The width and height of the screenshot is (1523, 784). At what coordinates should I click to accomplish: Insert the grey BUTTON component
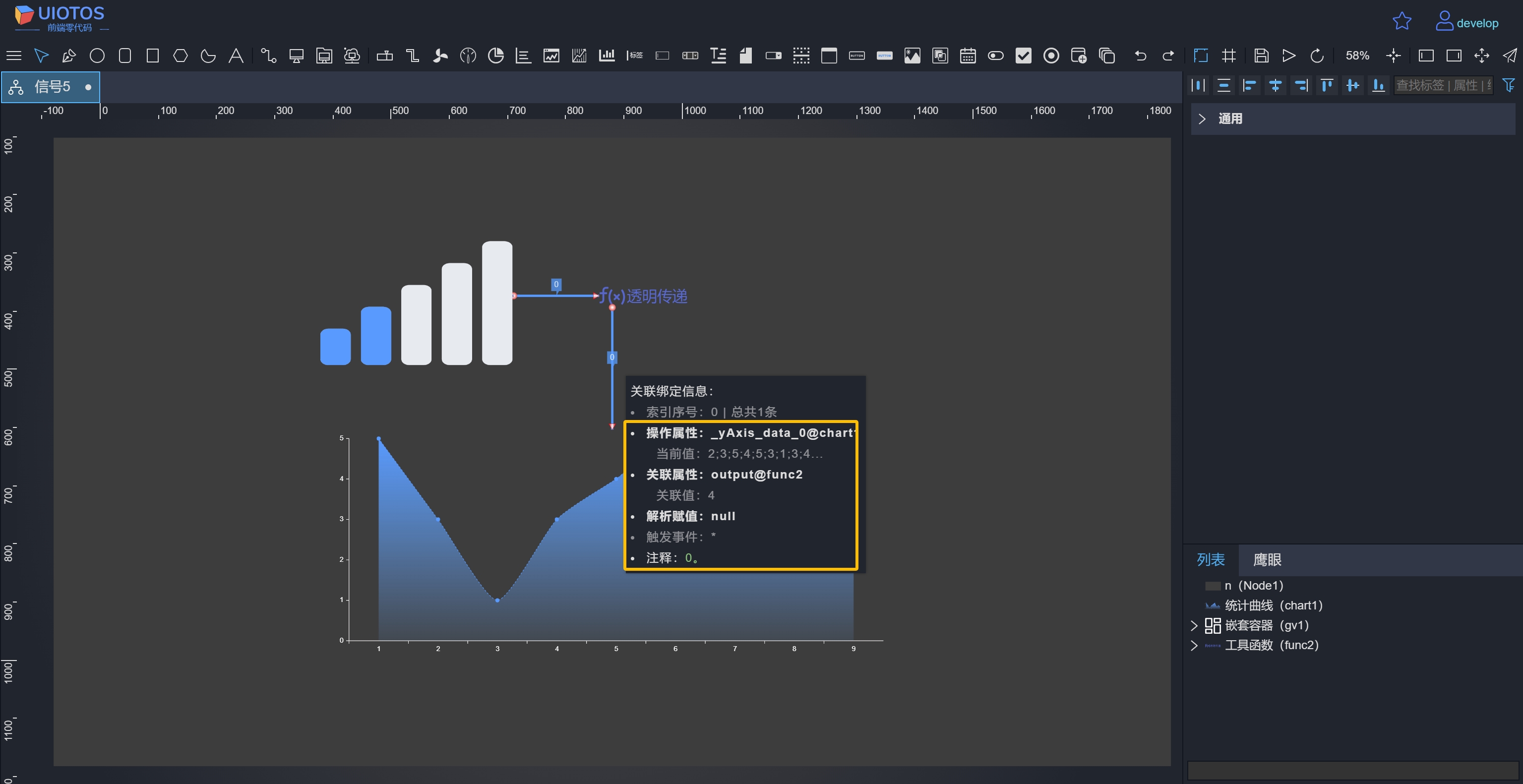[856, 56]
